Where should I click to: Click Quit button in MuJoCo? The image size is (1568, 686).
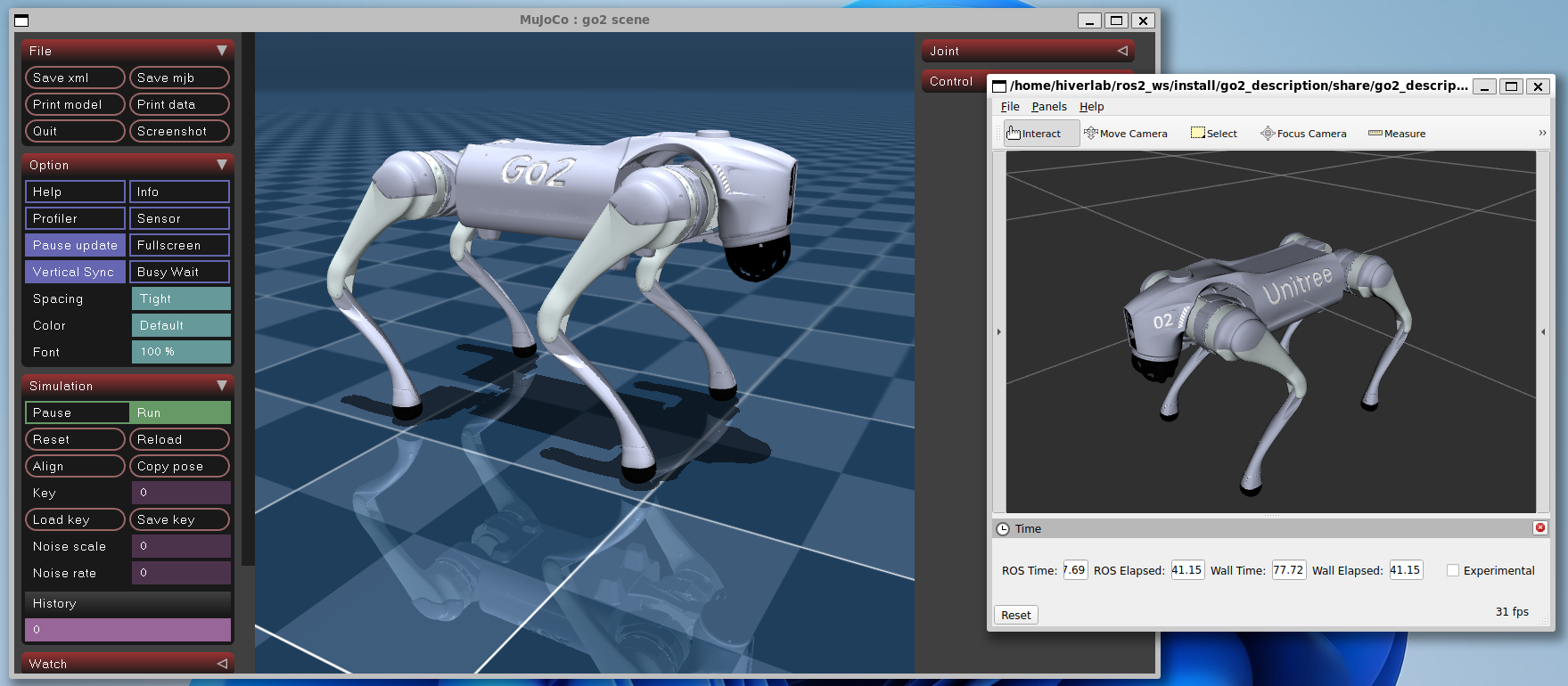tap(75, 131)
